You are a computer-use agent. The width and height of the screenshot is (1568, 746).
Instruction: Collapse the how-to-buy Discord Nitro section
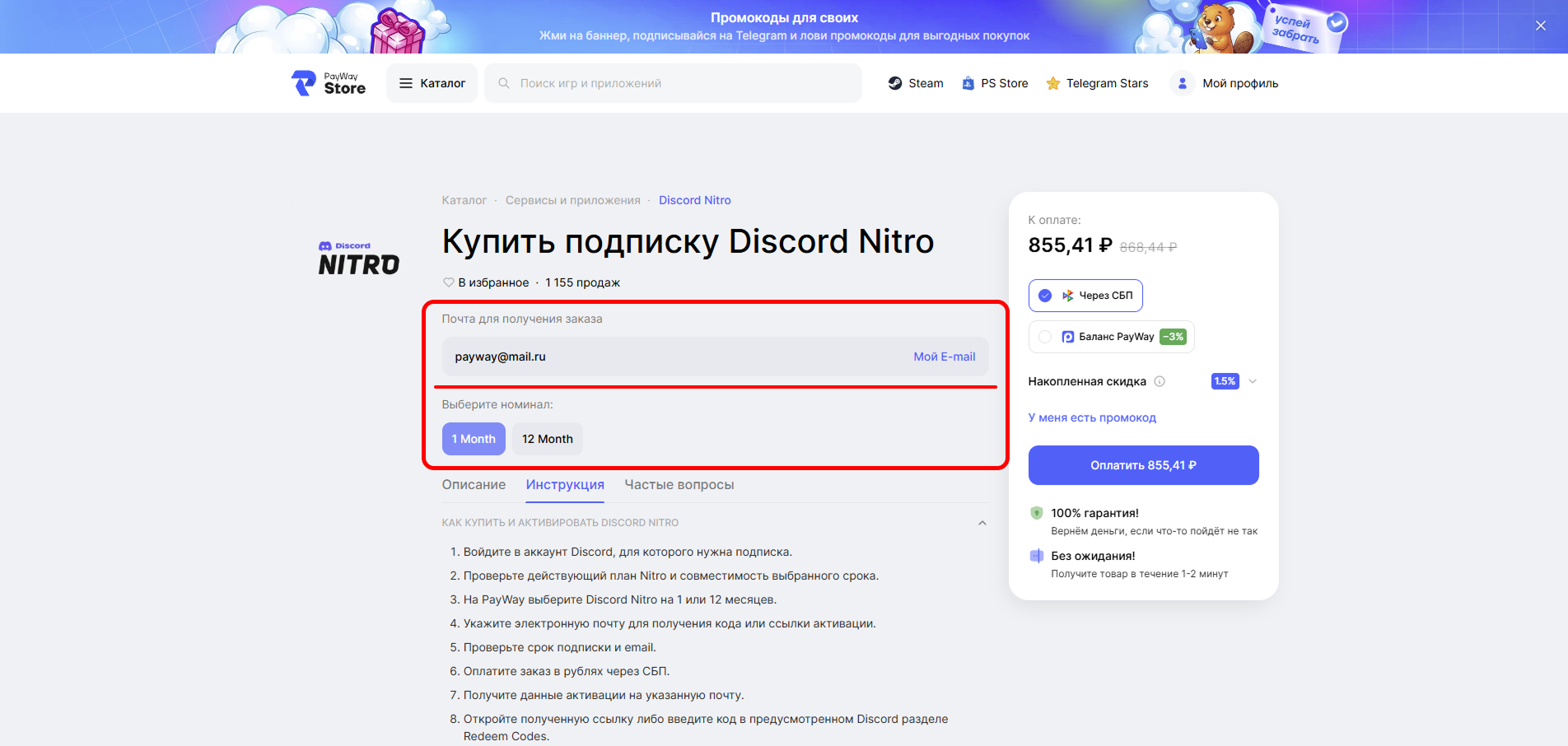tap(982, 523)
